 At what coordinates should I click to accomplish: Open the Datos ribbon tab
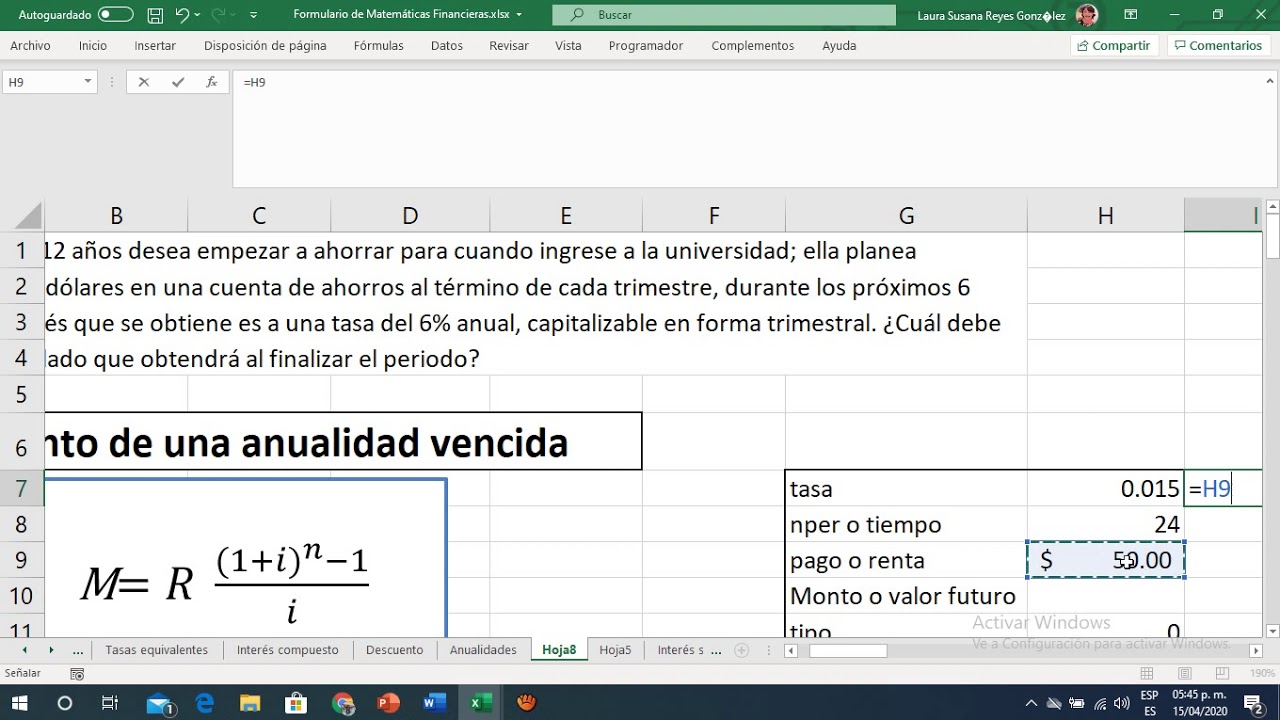point(447,46)
